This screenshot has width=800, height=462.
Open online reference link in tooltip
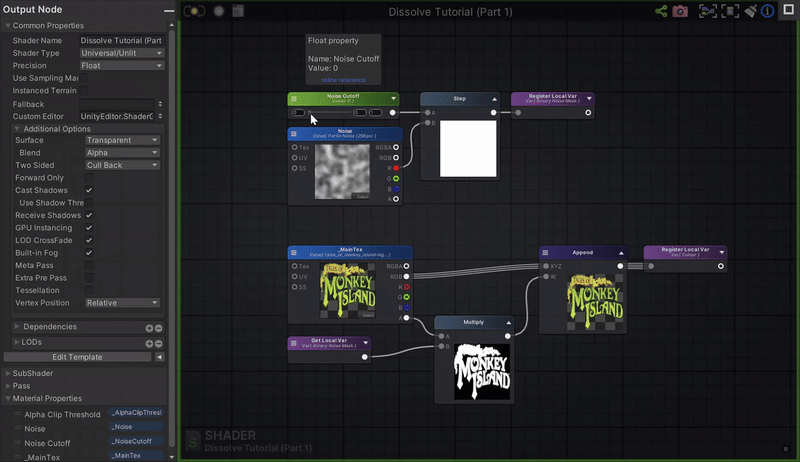[x=343, y=80]
